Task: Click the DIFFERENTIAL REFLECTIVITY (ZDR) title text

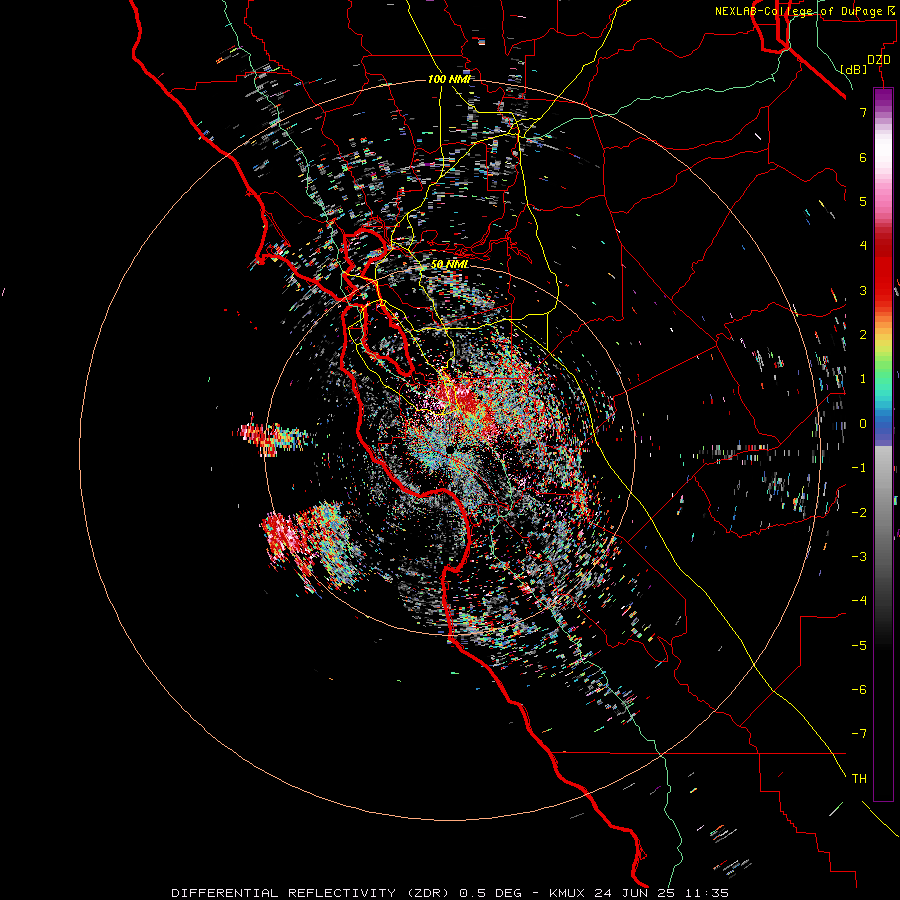Action: click(x=311, y=893)
